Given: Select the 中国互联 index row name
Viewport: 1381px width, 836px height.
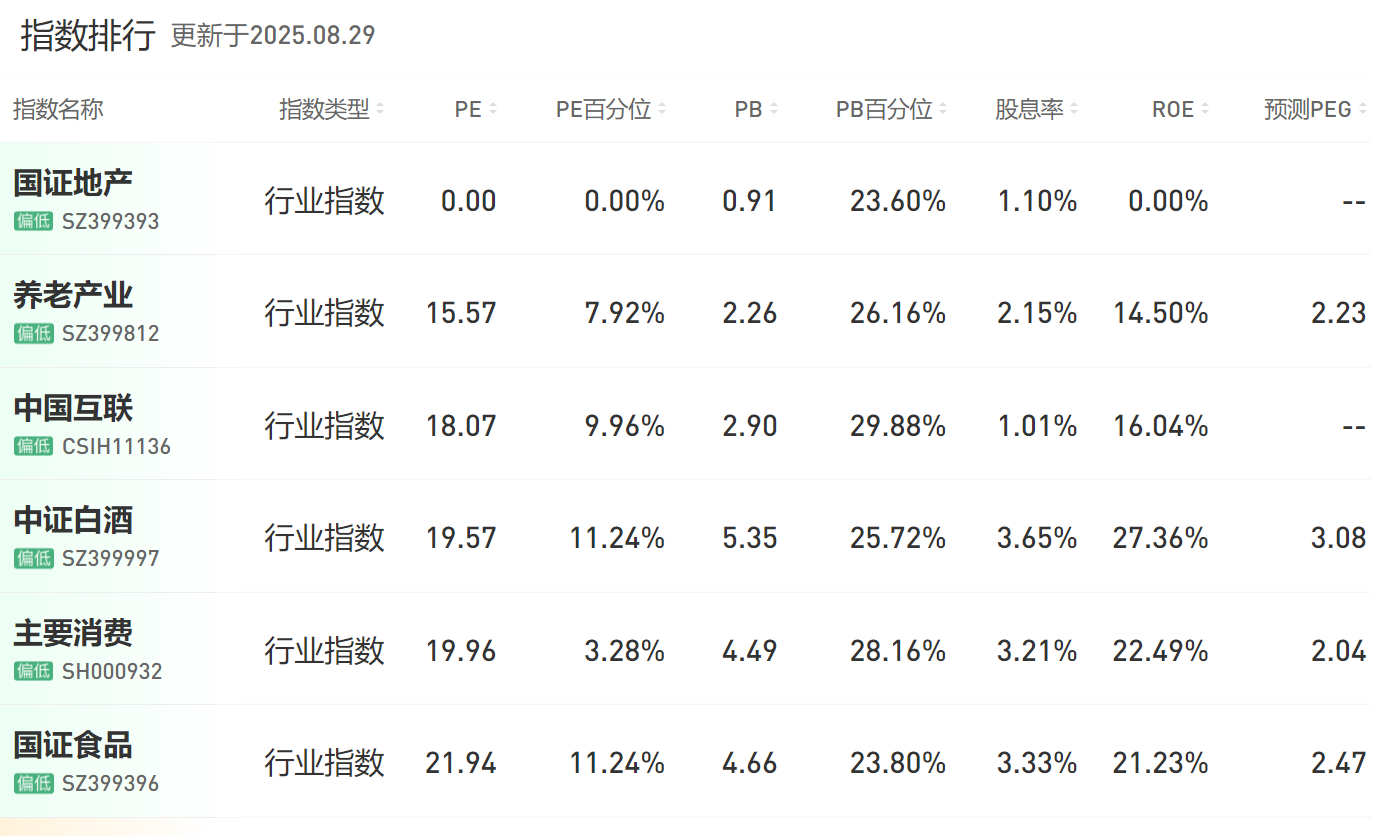Looking at the screenshot, I should coord(73,408).
